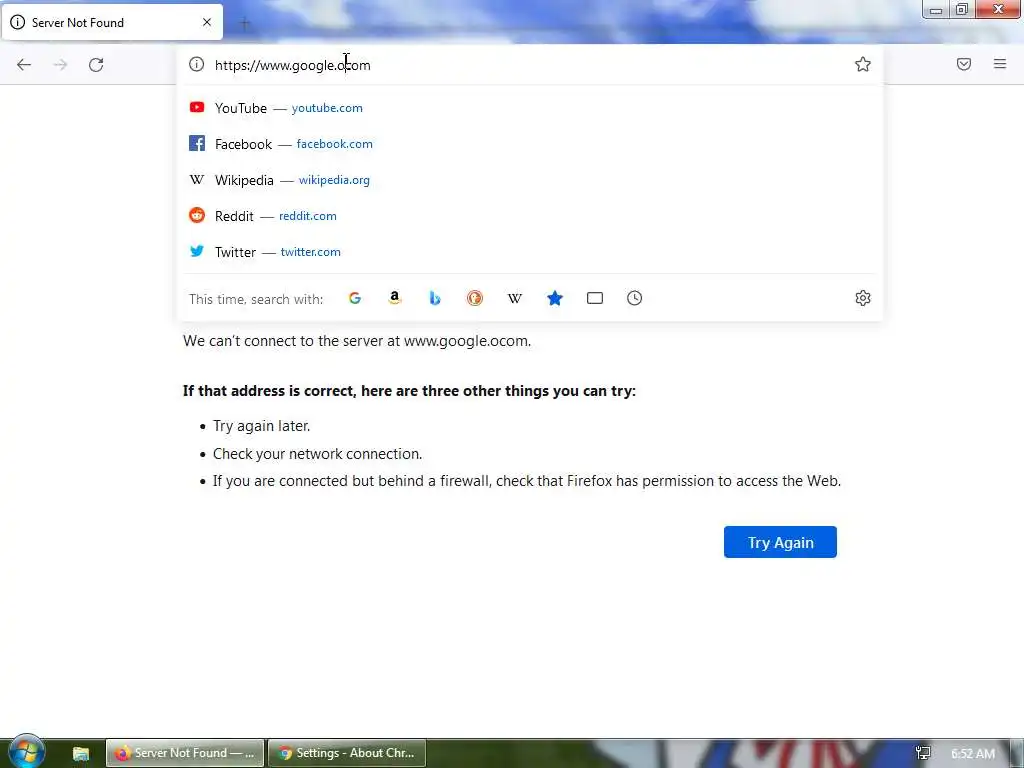The image size is (1024, 768).
Task: Click inside the URL address field
Action: 529,65
